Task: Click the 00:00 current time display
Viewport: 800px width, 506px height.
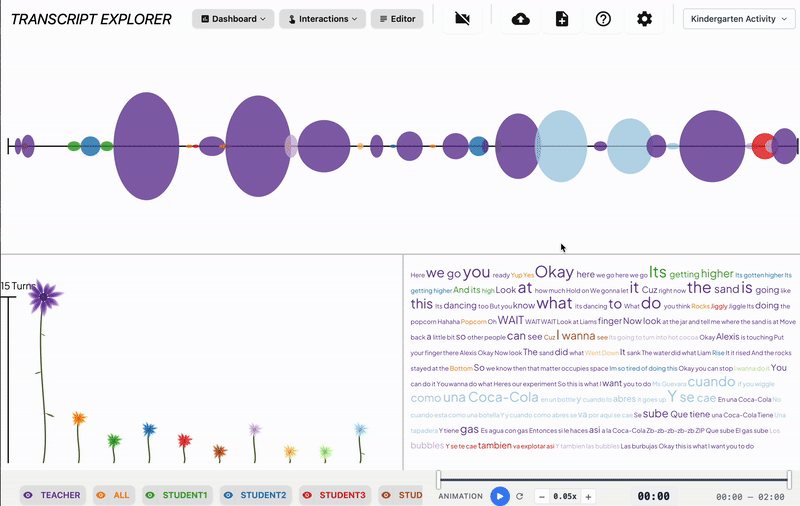Action: tap(654, 496)
